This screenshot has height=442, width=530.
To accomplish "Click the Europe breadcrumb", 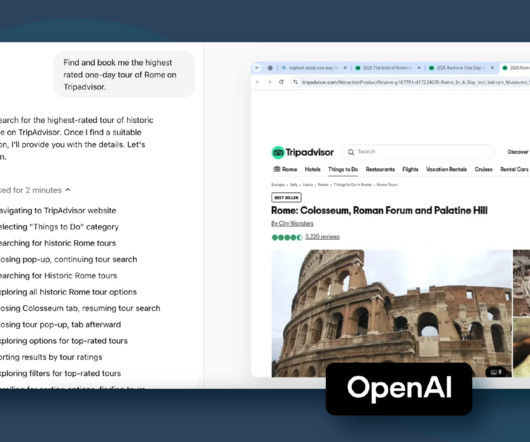I will 278,185.
